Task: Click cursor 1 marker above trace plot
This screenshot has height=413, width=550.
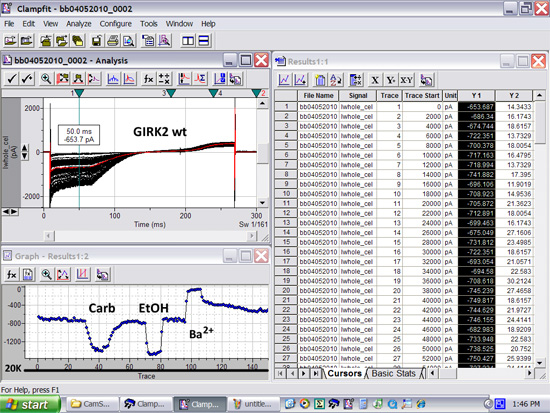Action: click(x=79, y=93)
